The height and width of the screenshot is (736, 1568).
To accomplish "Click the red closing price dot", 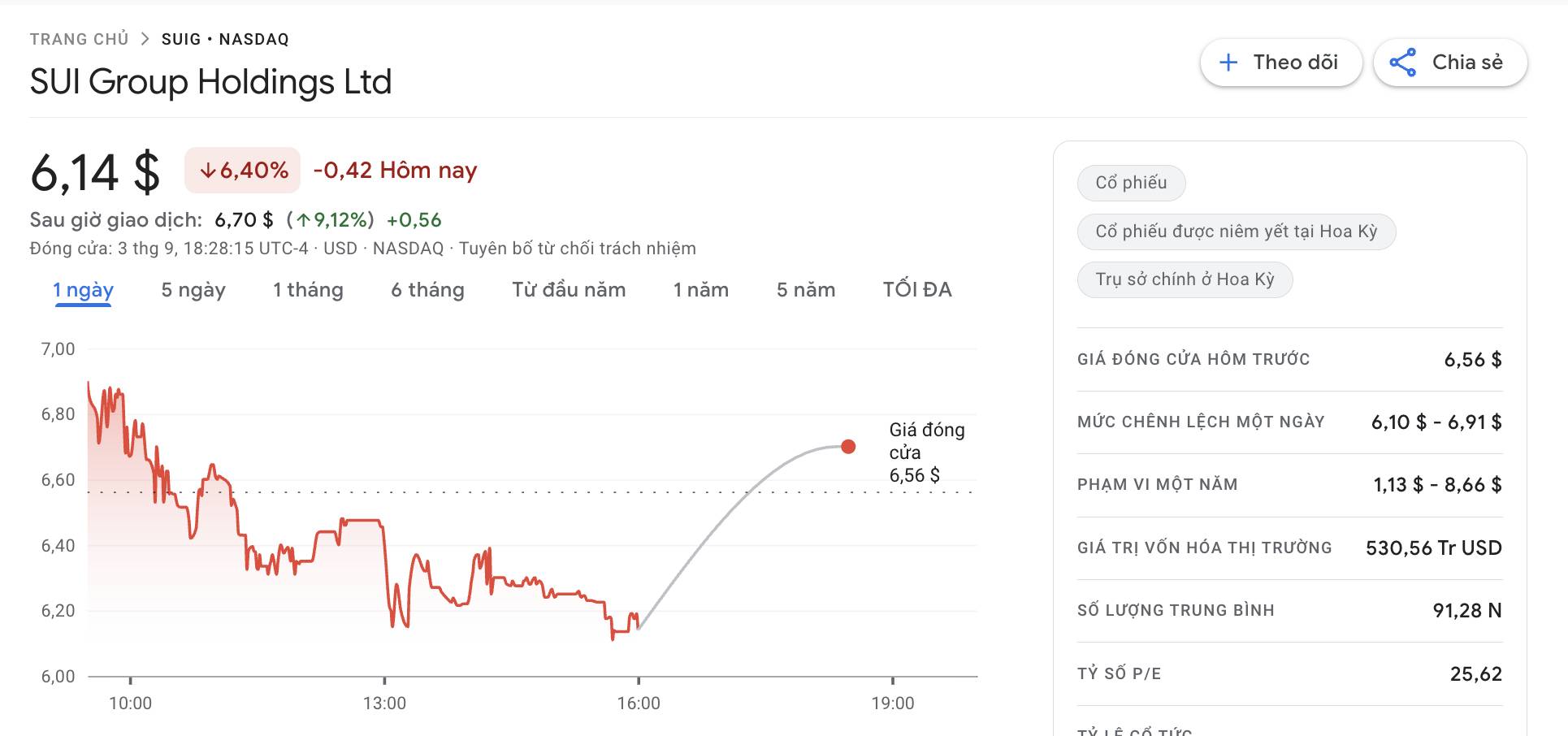I will pyautogui.click(x=848, y=446).
